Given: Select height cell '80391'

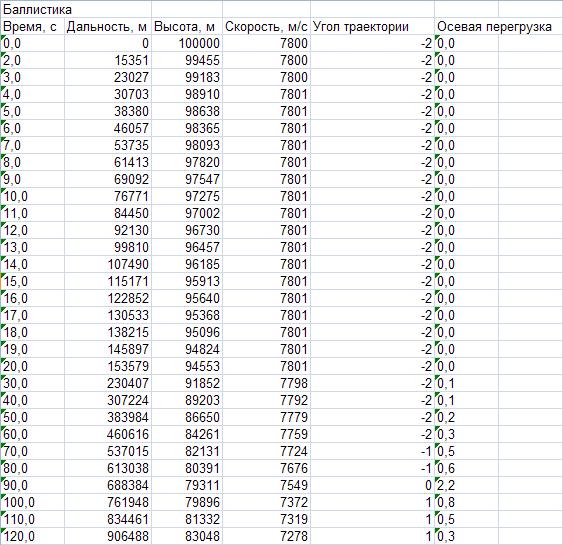Looking at the screenshot, I should coord(187,469).
